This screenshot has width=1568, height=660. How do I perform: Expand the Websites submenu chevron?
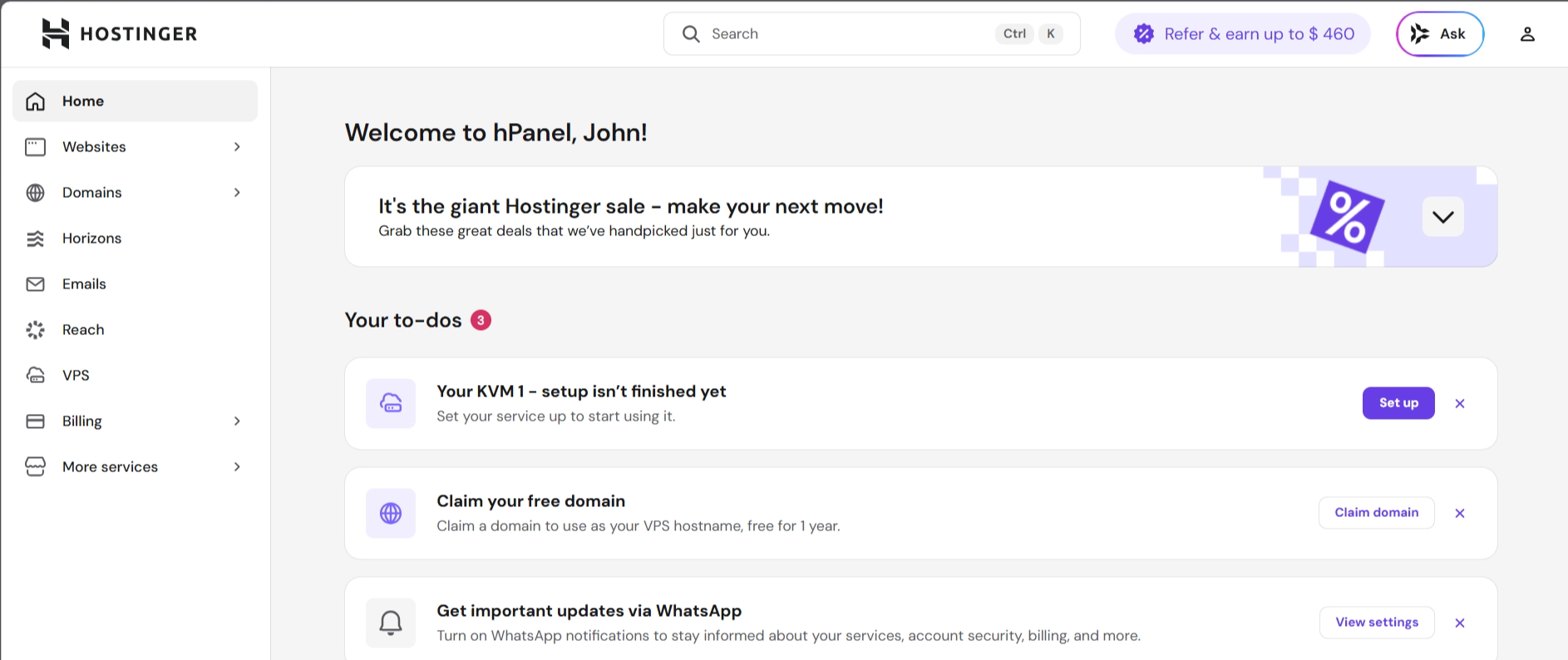tap(237, 147)
